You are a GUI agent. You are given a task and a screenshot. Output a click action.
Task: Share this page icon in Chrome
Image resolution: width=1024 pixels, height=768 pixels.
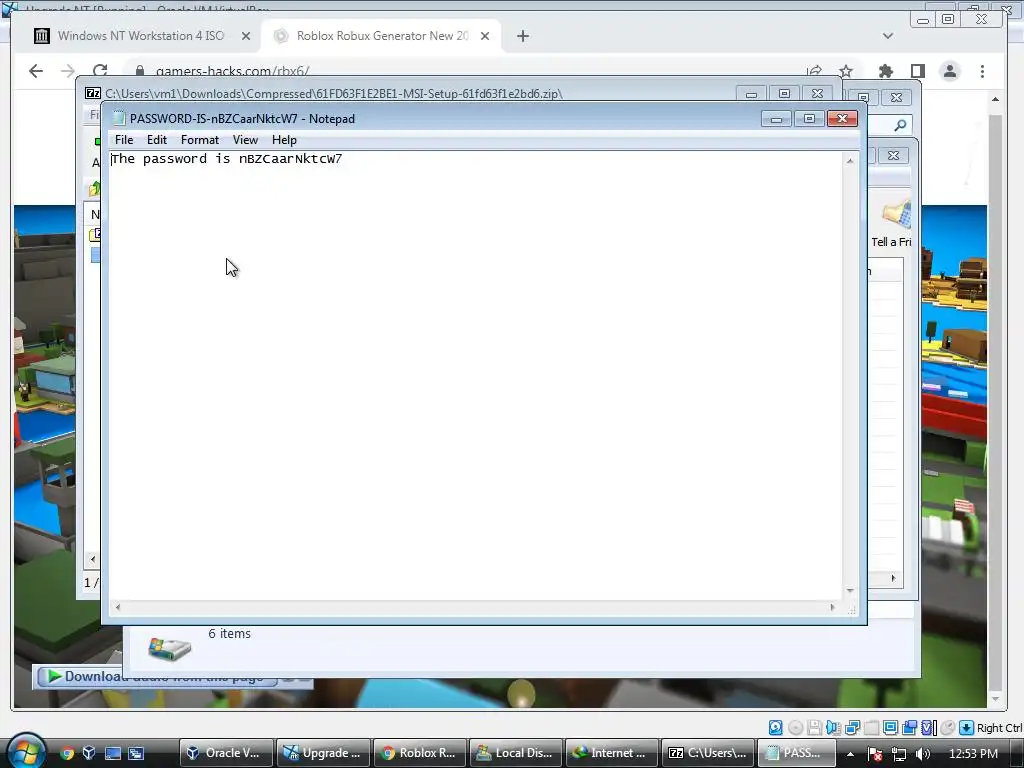[x=814, y=71]
